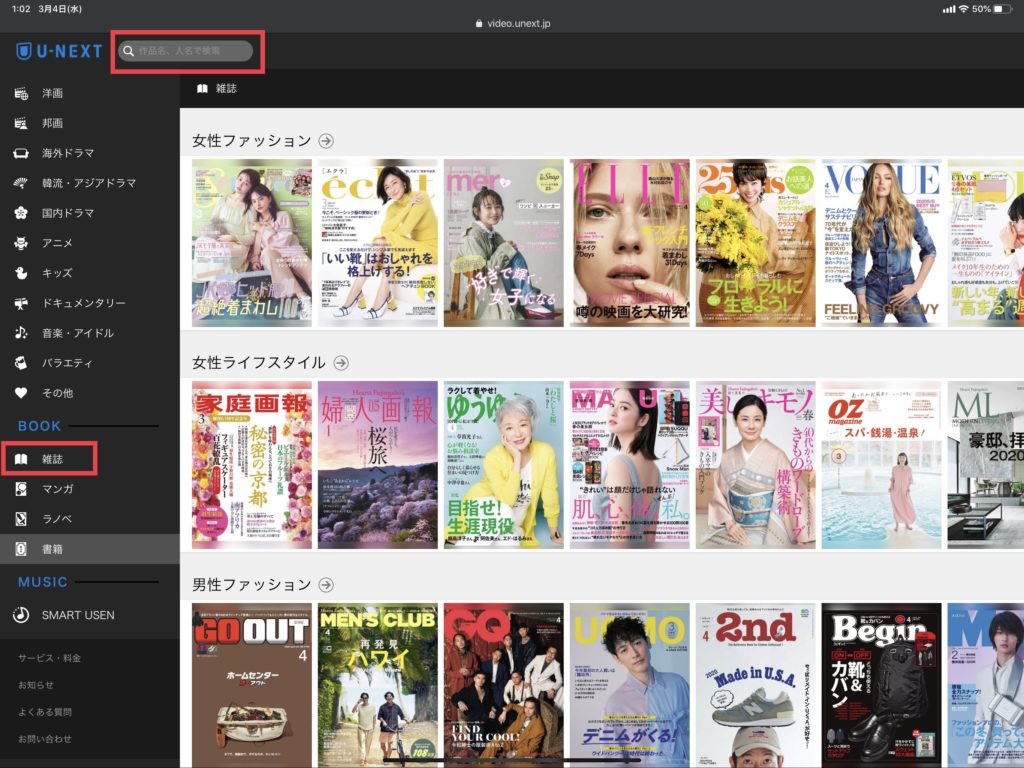The height and width of the screenshot is (768, 1024).
Task: Click the 女性ファッション heading
Action: pyautogui.click(x=251, y=141)
